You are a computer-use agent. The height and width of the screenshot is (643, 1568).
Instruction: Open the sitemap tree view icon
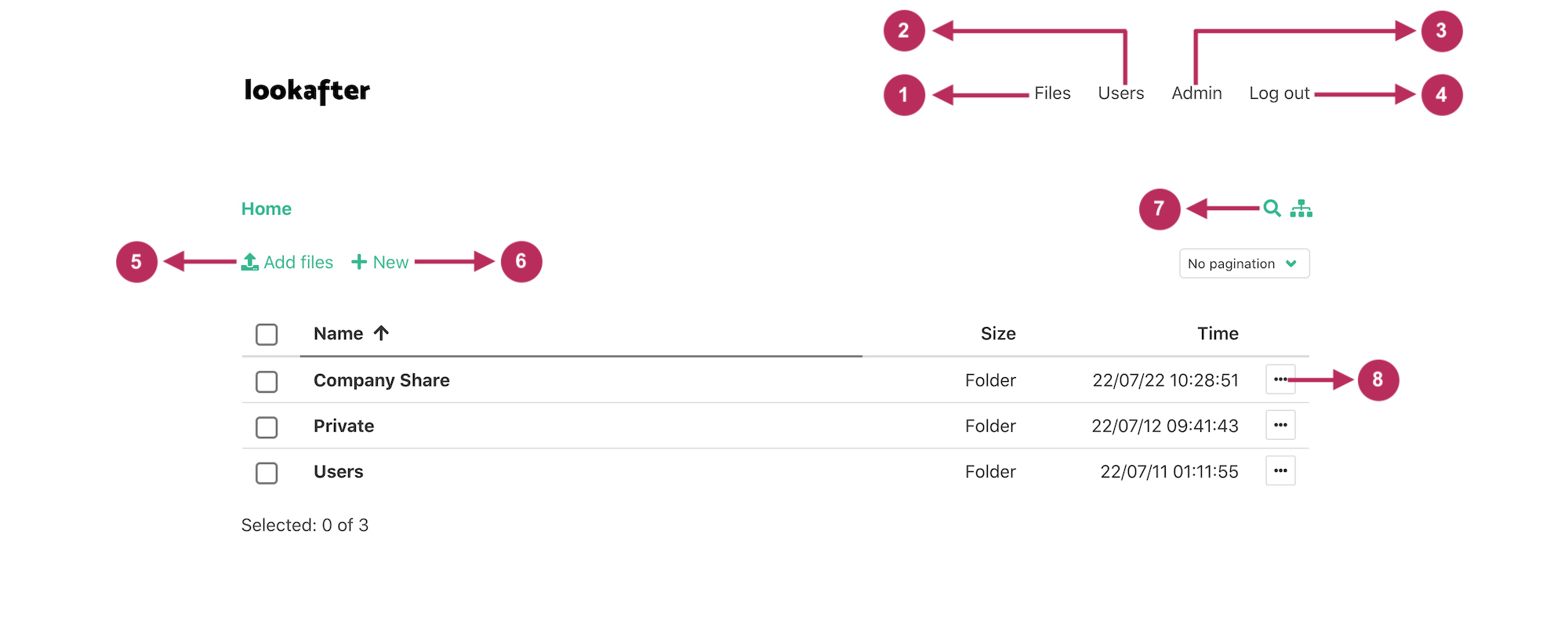pyautogui.click(x=1301, y=209)
